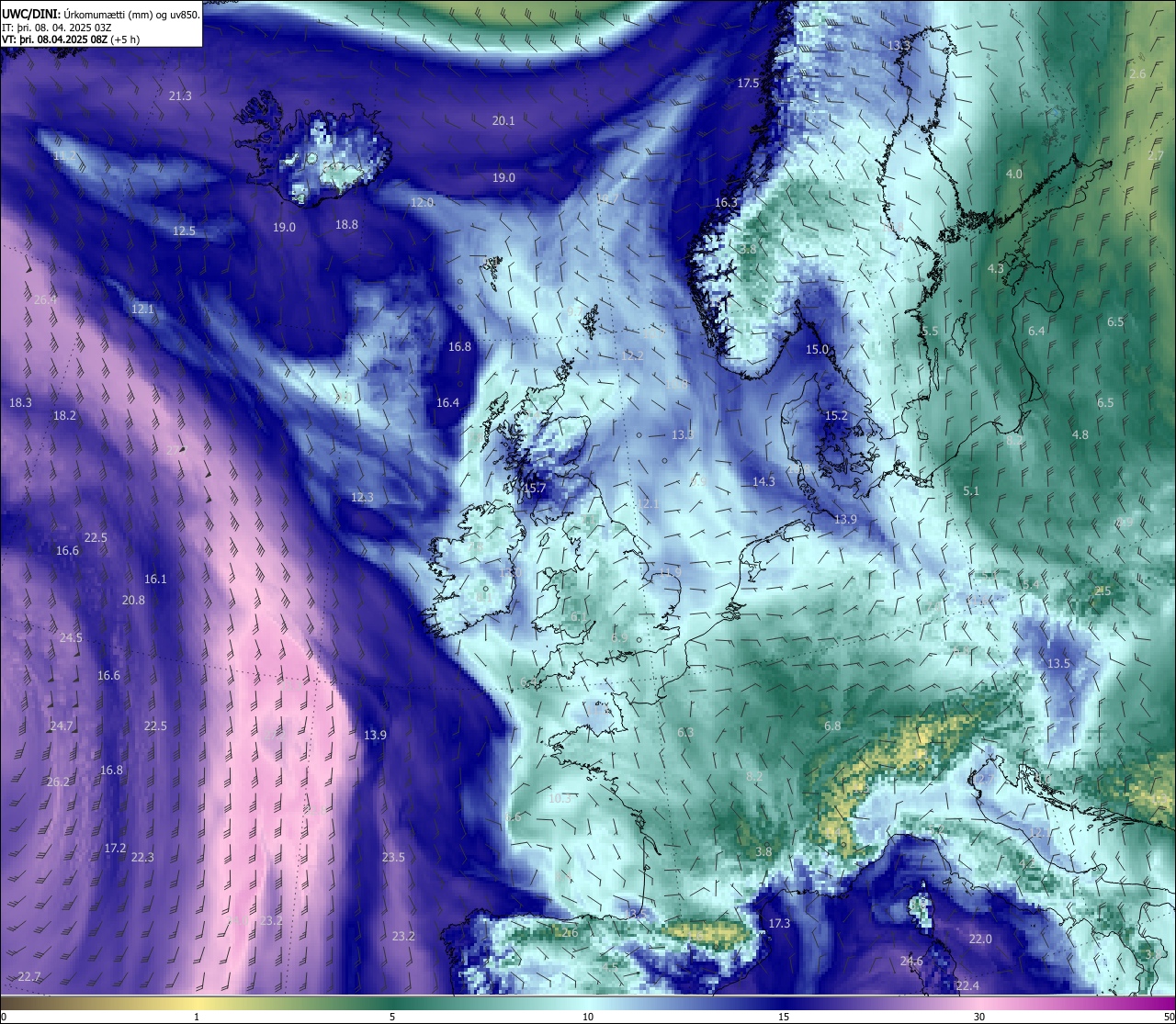
Task: Click the colorbar tick label 30
Action: pos(979,1016)
